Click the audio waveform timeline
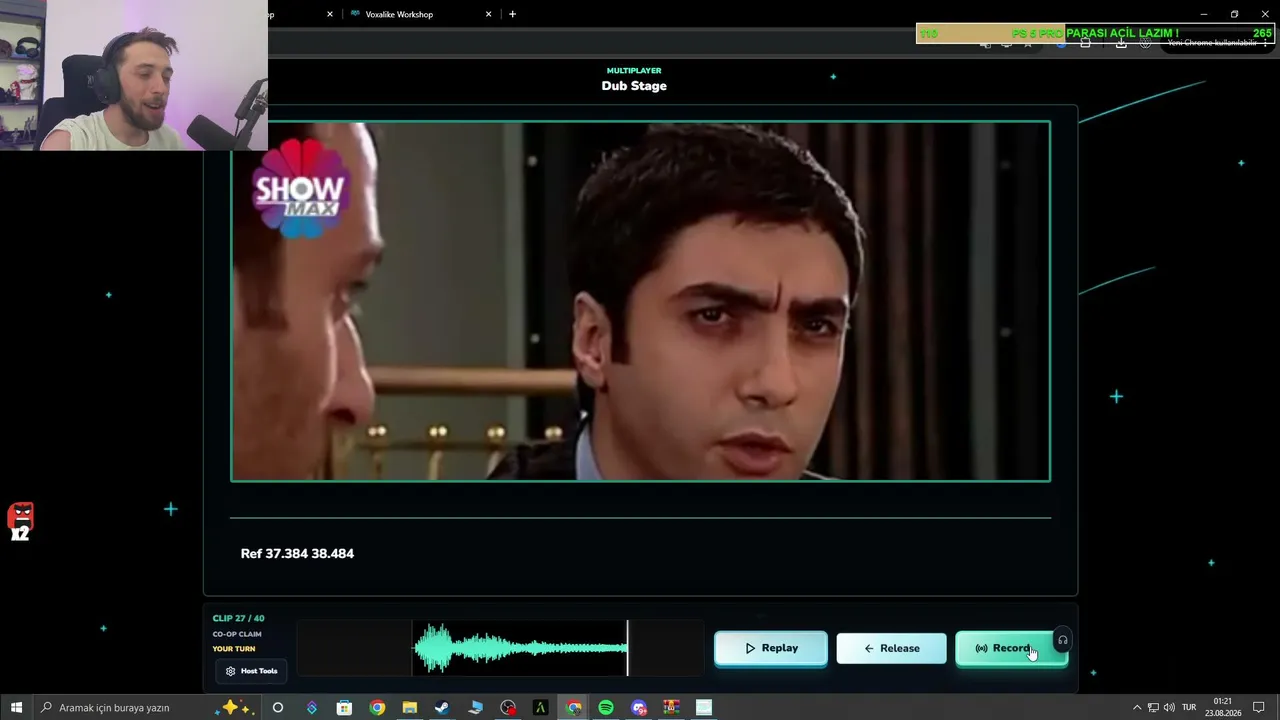 pyautogui.click(x=500, y=648)
